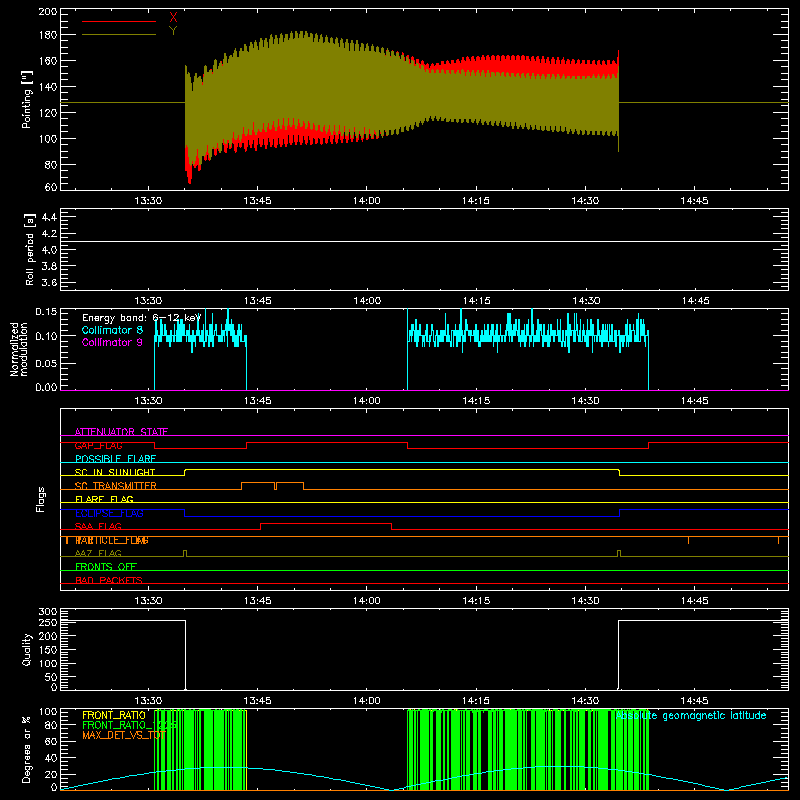Click the FRONTS_OFF flag label

tap(106, 566)
